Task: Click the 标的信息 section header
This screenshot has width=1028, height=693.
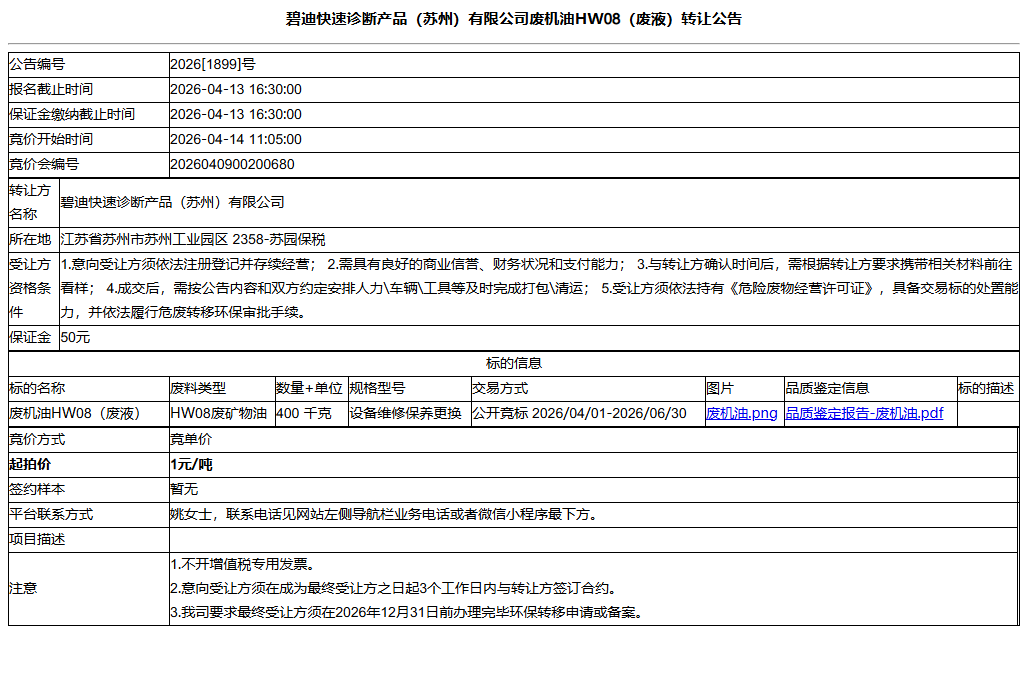Action: [513, 363]
